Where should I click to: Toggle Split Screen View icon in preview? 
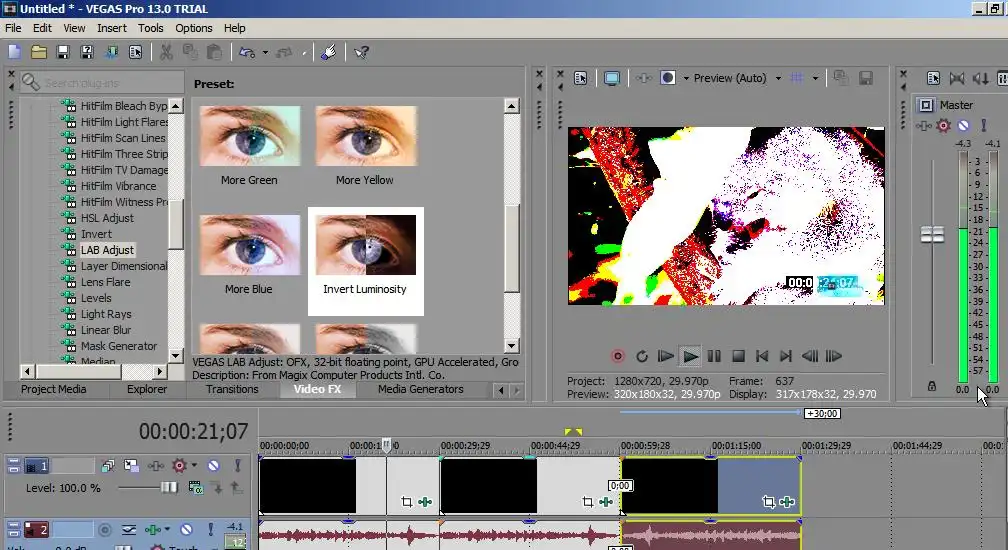[x=668, y=78]
